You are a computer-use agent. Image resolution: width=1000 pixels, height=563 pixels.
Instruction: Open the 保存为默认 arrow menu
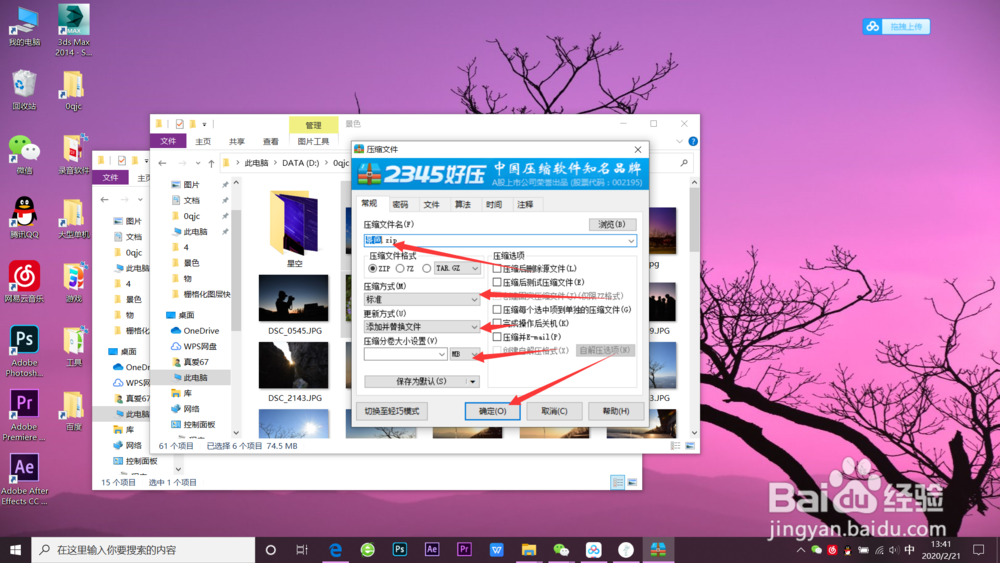point(473,381)
